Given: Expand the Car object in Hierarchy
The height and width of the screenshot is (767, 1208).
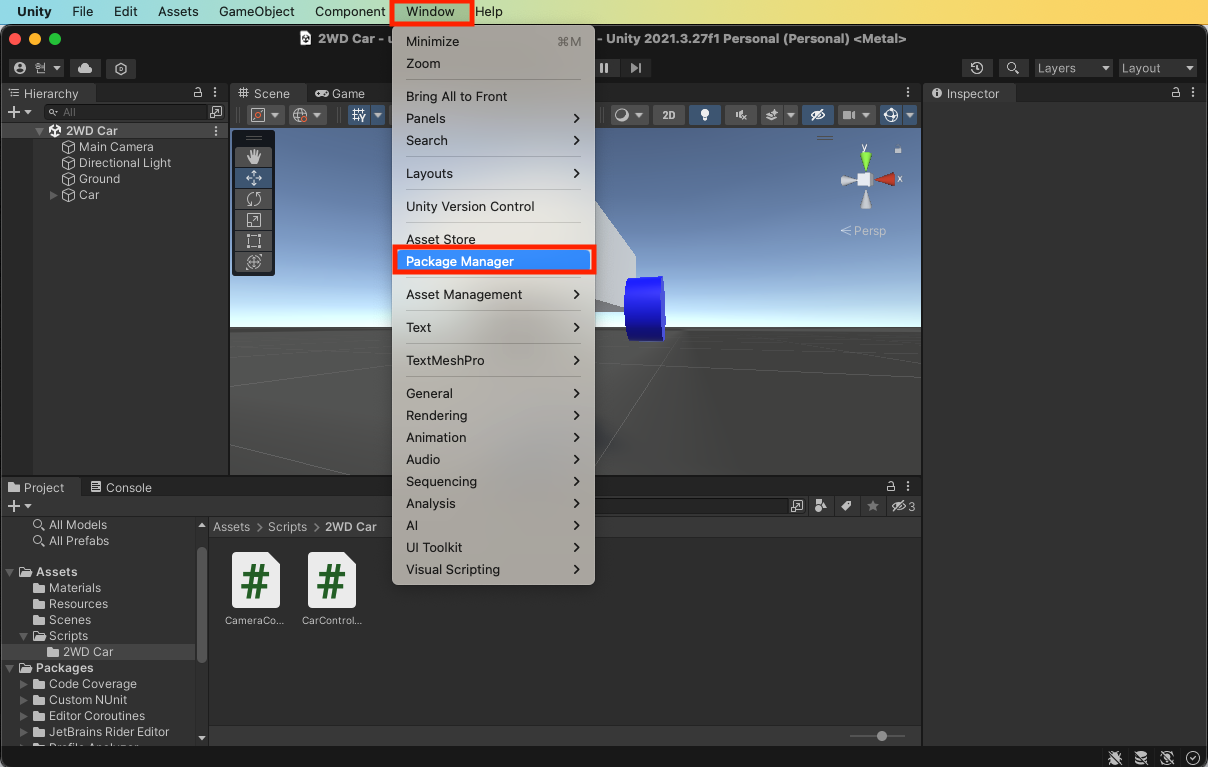Looking at the screenshot, I should [x=54, y=195].
